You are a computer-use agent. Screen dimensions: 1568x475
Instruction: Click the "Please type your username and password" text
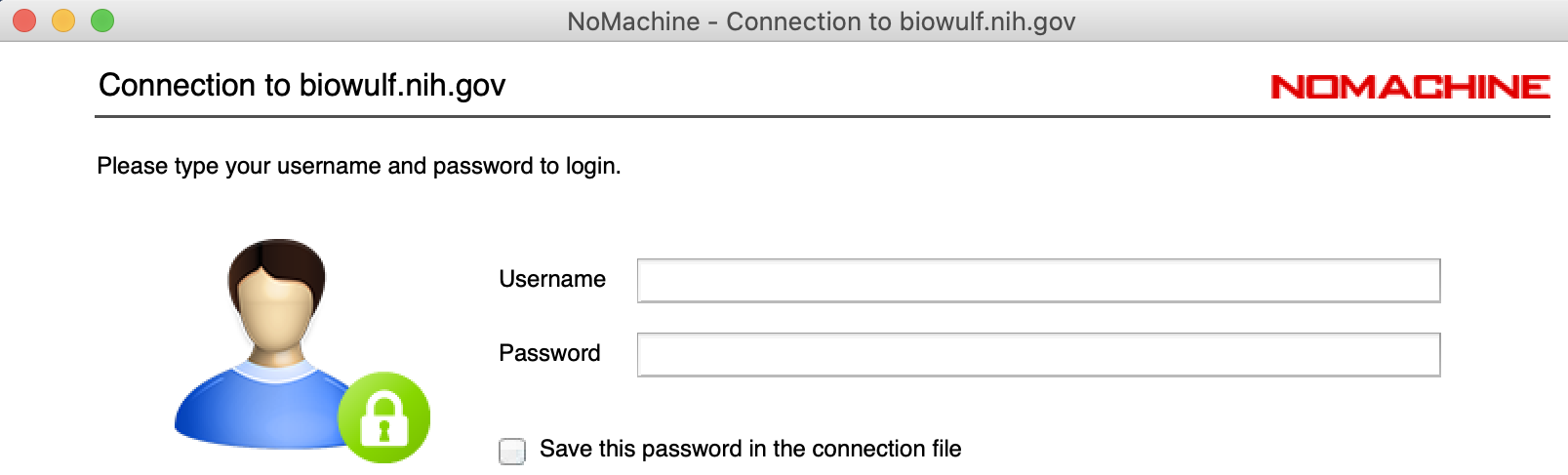pos(358,166)
